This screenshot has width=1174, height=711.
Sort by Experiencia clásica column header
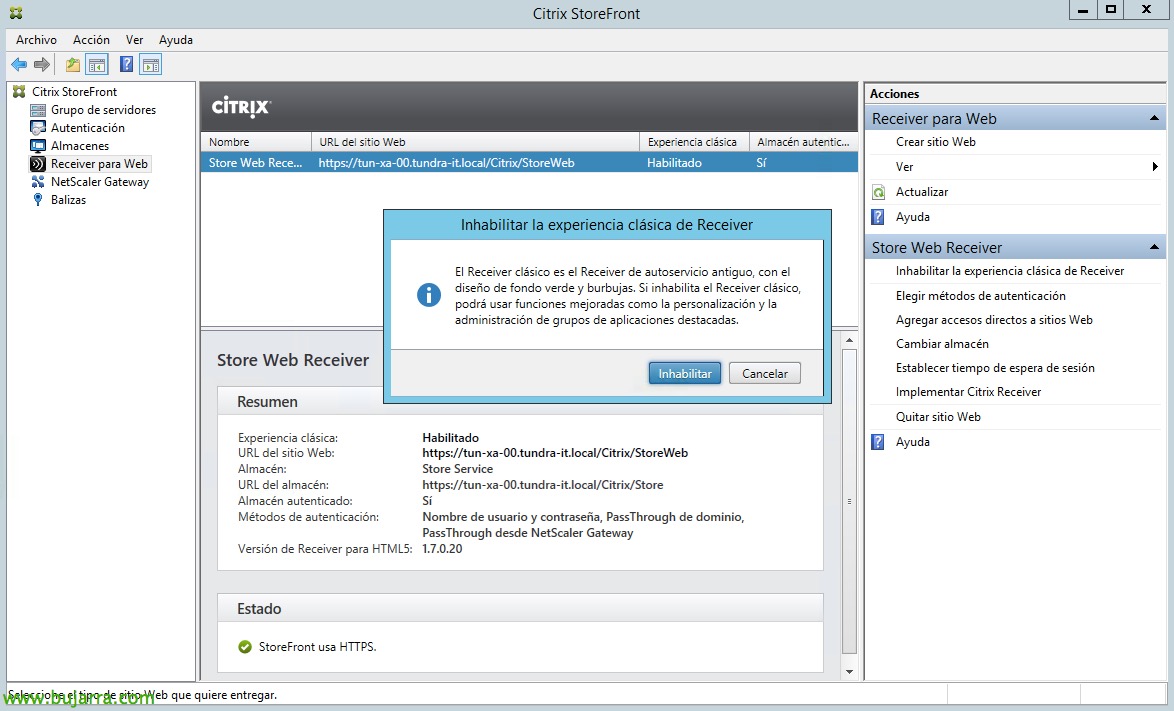694,142
